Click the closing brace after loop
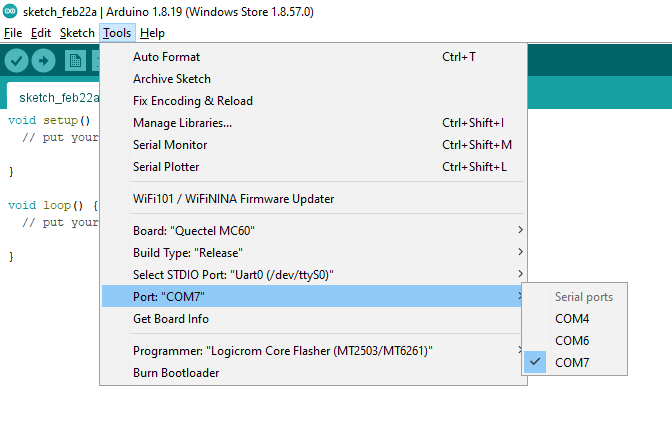This screenshot has width=672, height=425. click(11, 257)
